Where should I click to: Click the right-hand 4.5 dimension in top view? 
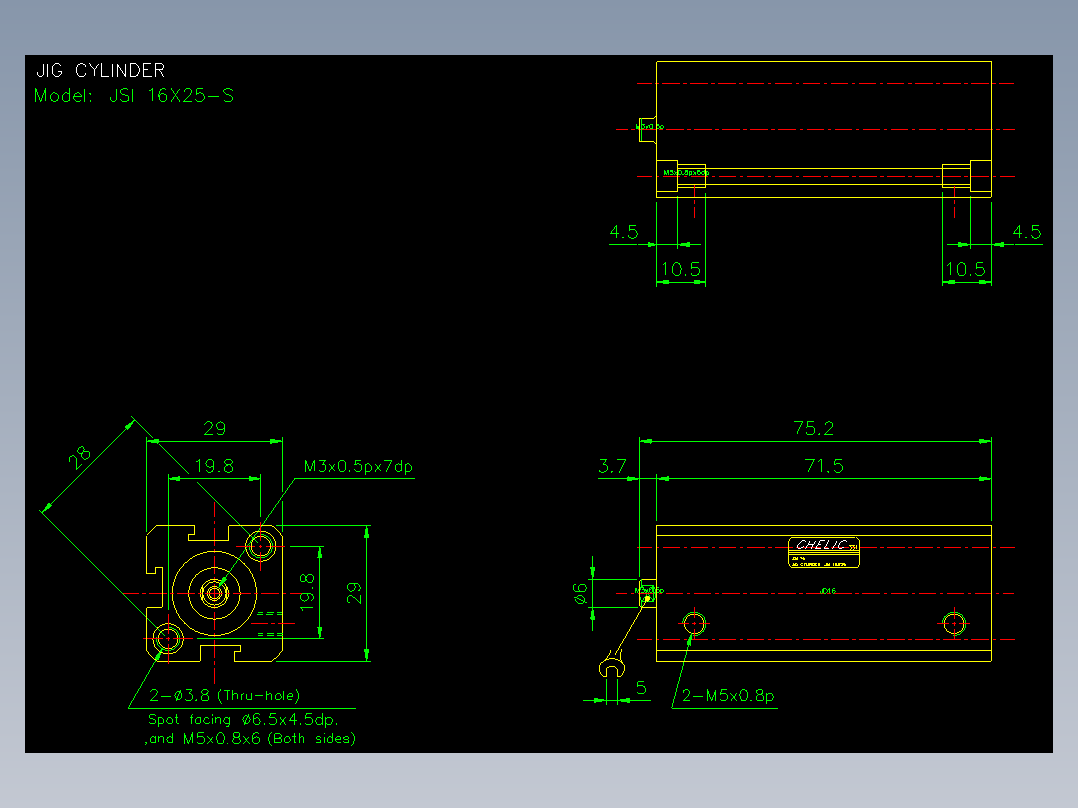tap(1026, 232)
